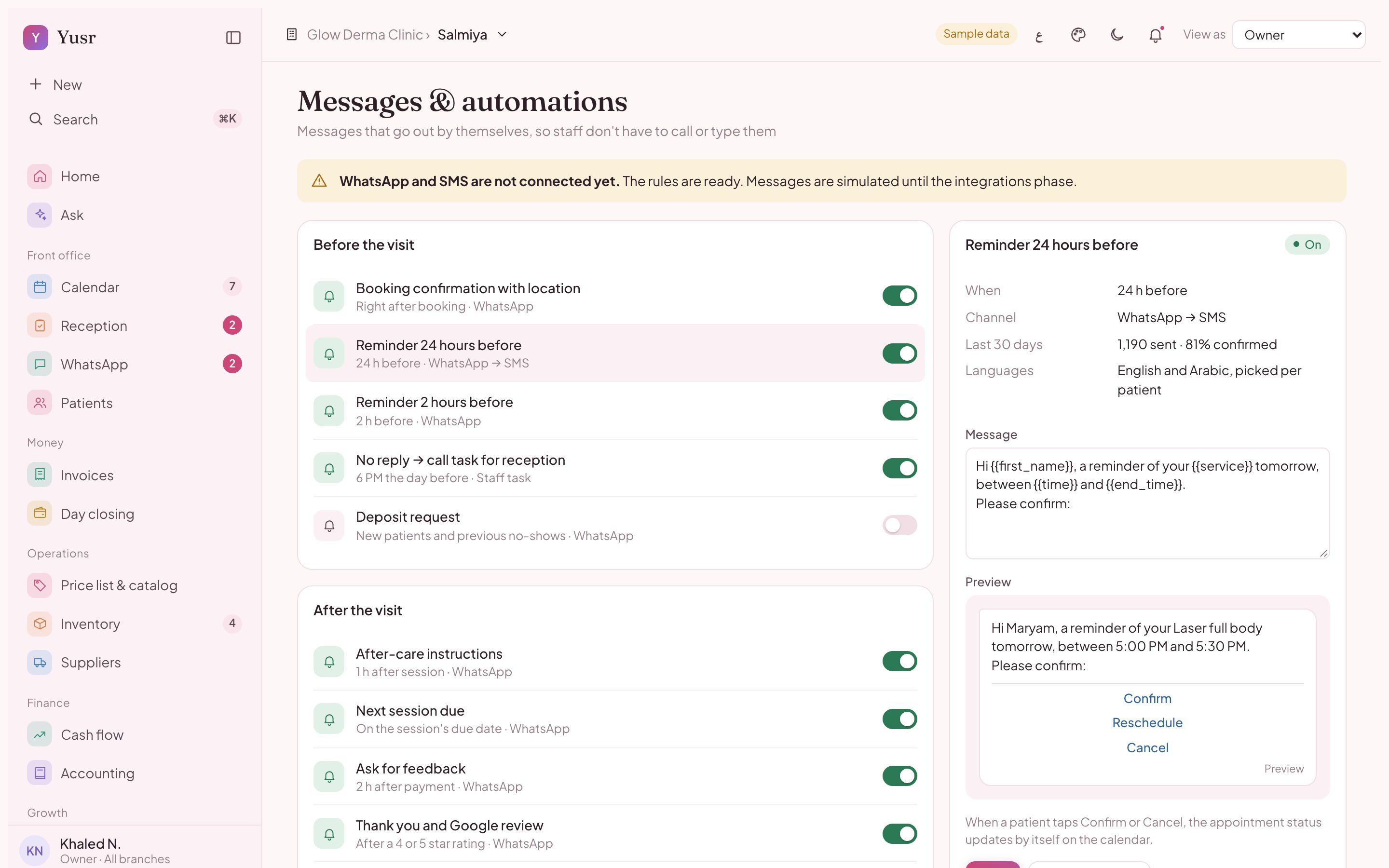Open Cash flow chart icon

pos(40,735)
